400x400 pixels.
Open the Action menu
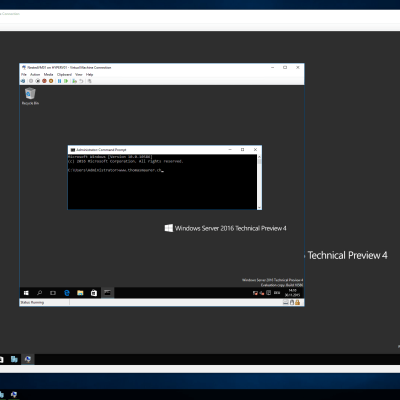(x=35, y=75)
